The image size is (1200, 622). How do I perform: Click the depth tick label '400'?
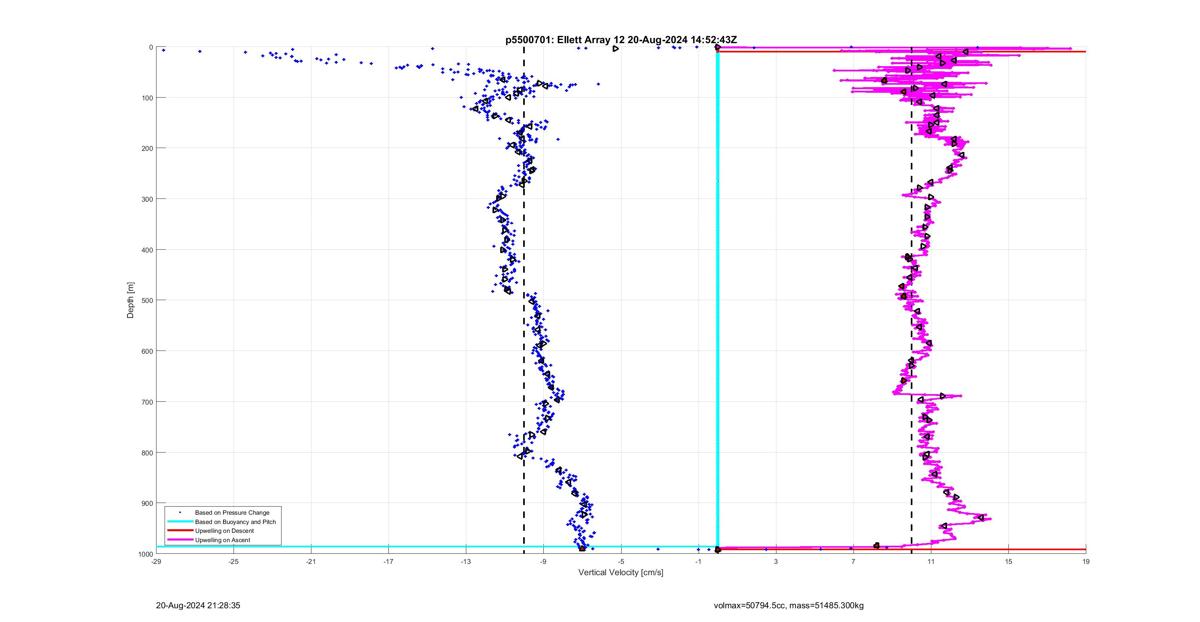coord(146,250)
